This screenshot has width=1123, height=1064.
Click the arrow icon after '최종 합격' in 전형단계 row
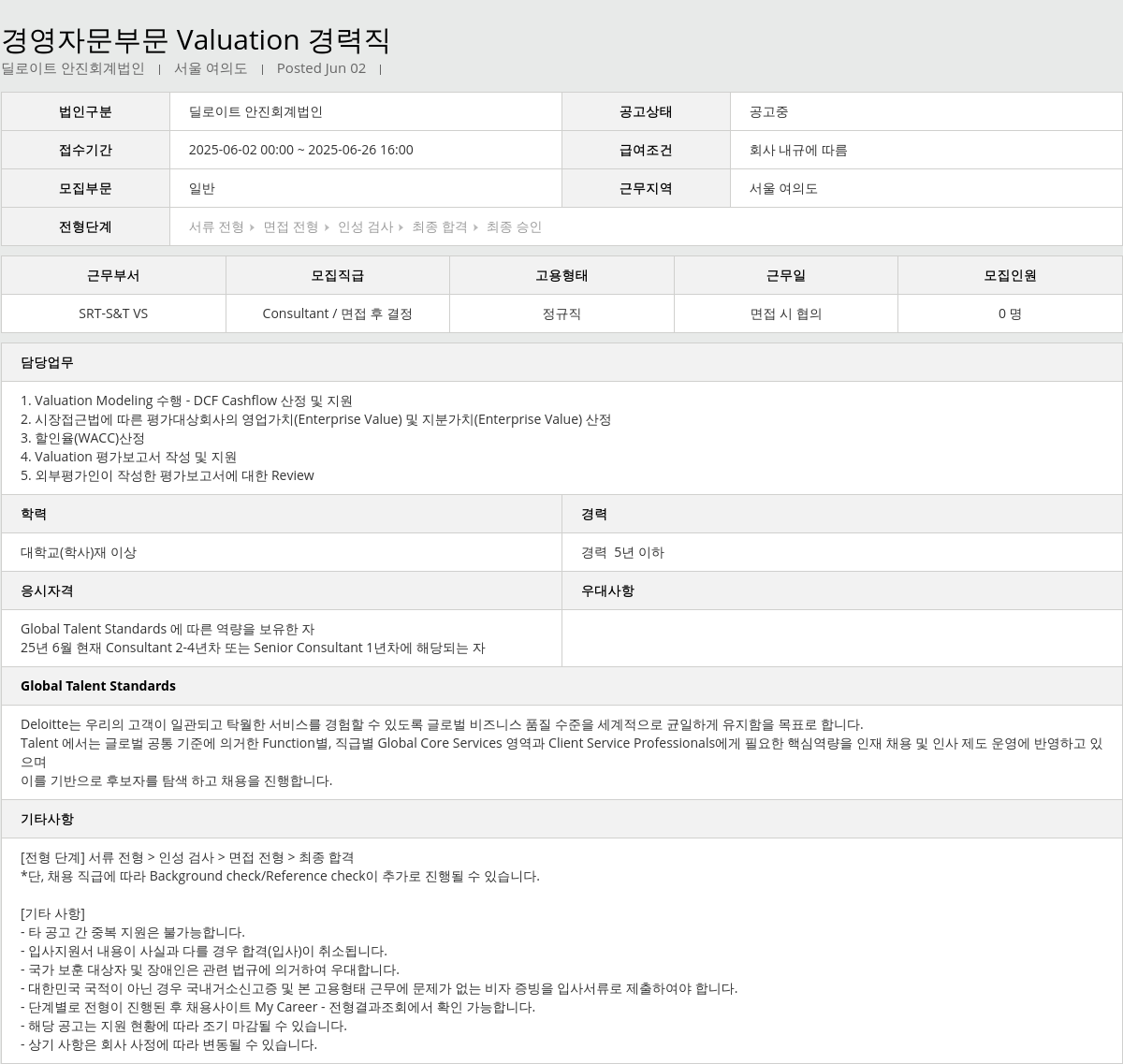[475, 227]
